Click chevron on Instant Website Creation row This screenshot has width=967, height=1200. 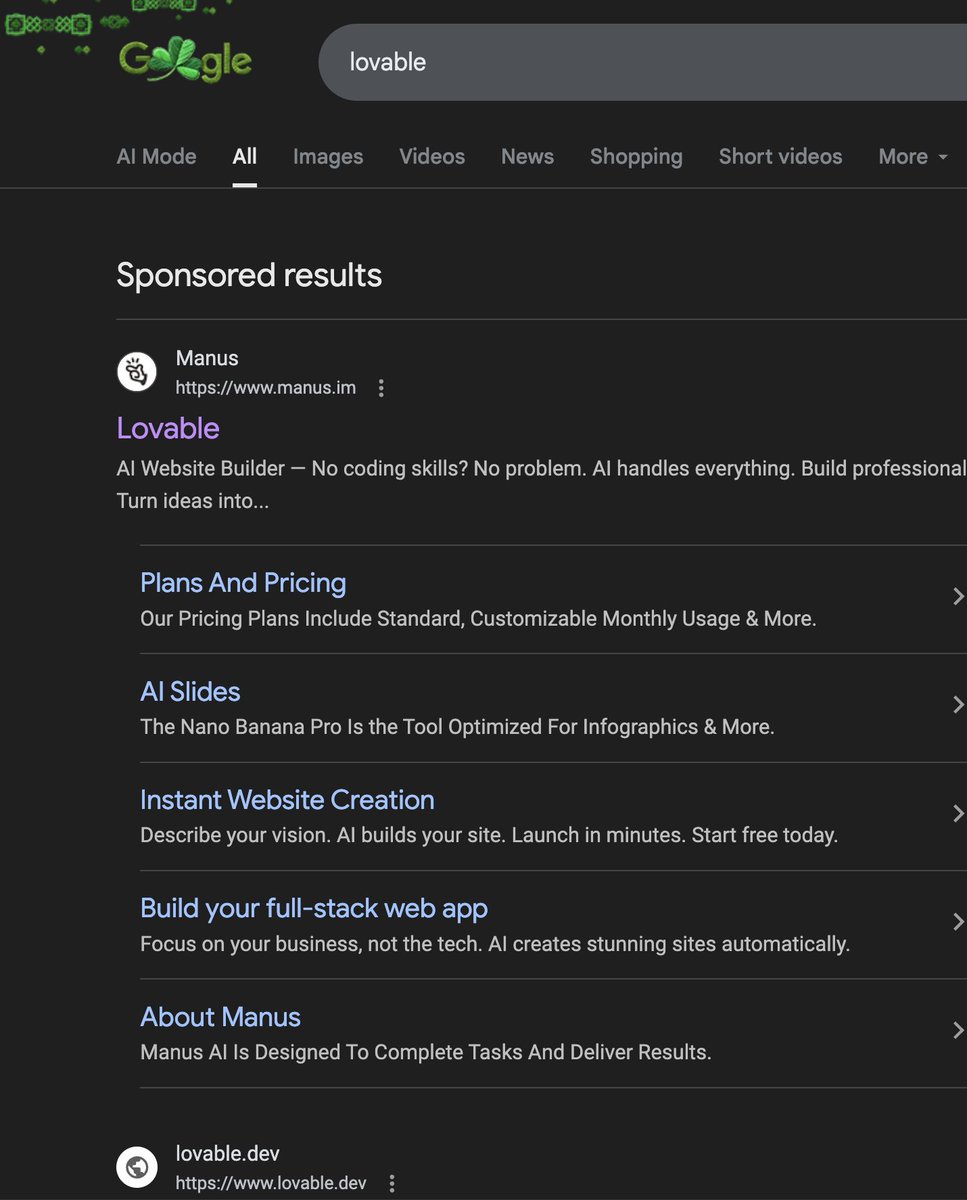(x=957, y=814)
